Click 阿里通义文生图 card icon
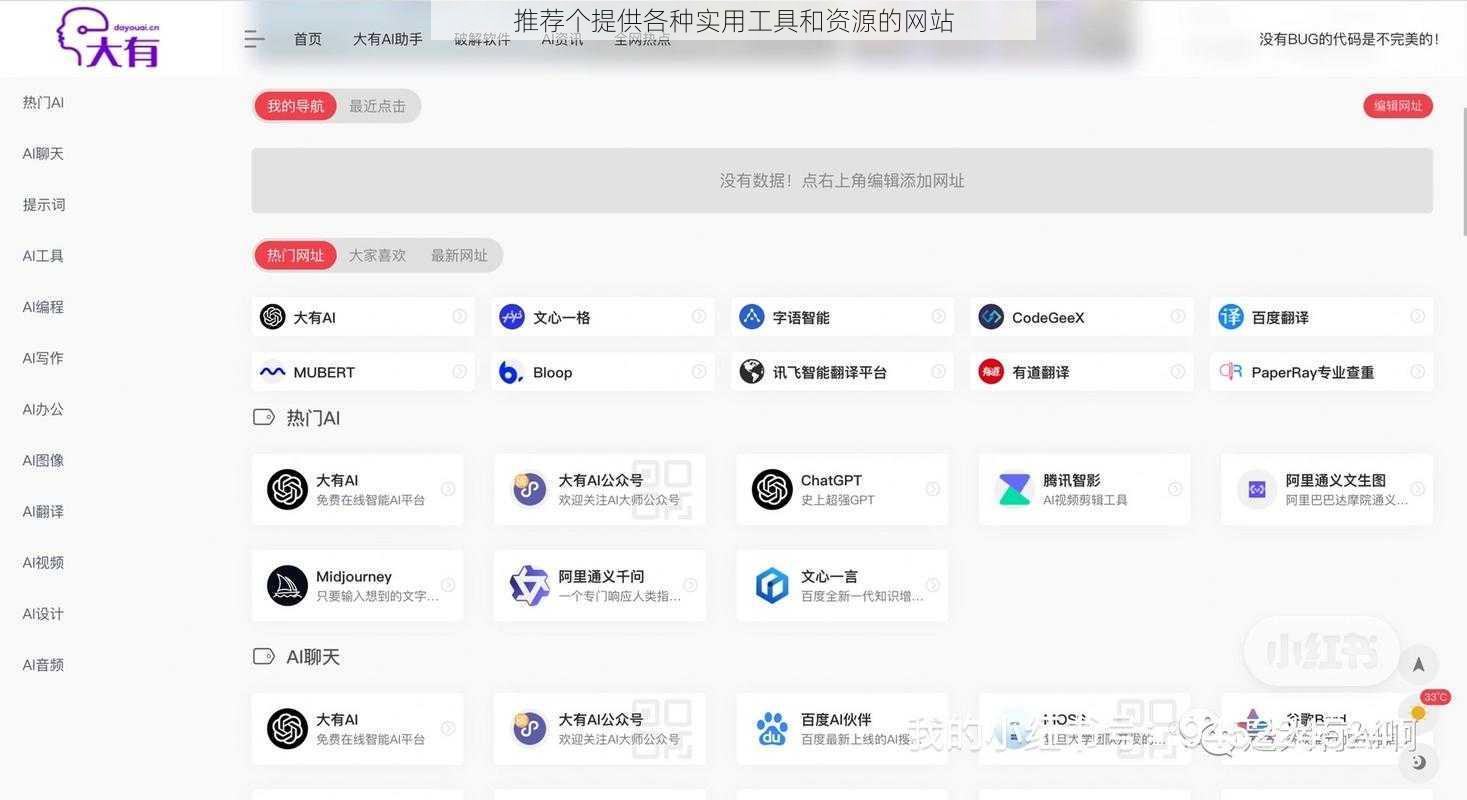The image size is (1467, 800). tap(1257, 489)
